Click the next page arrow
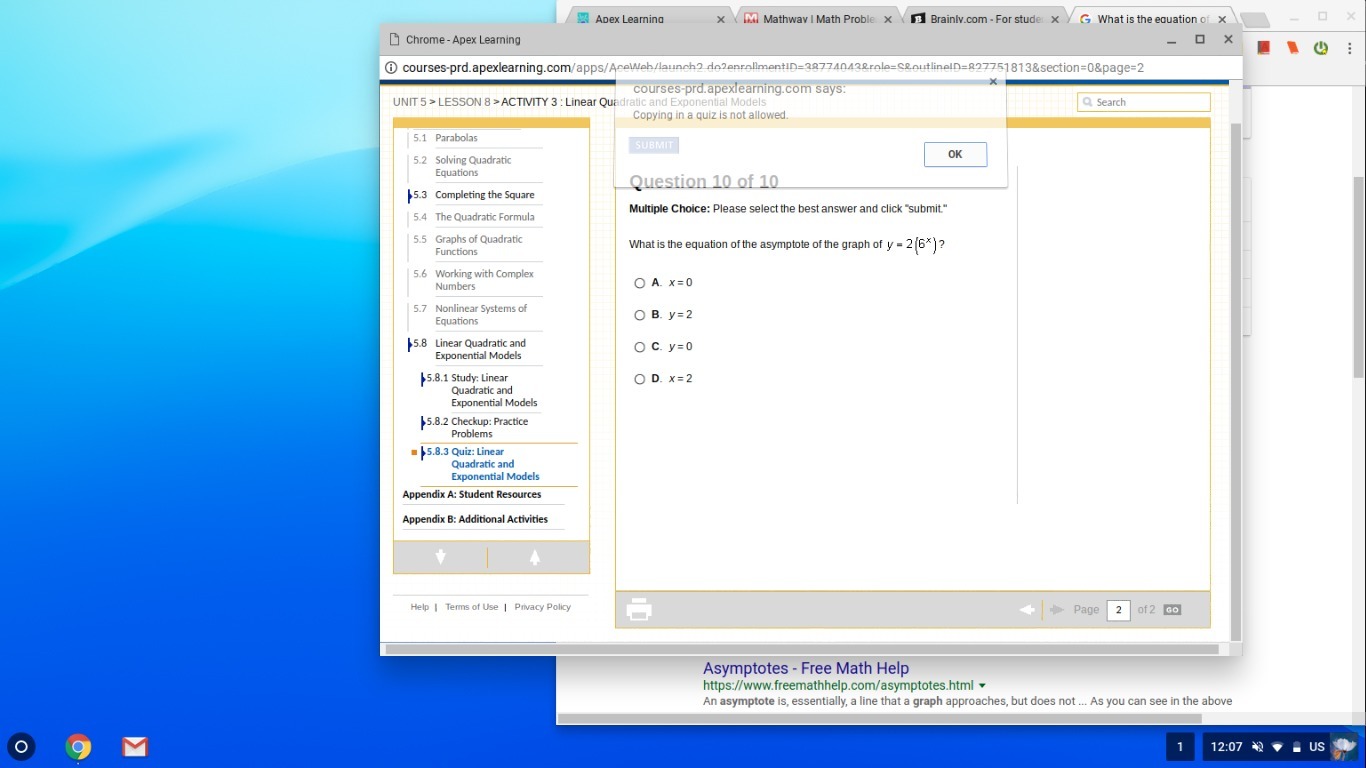The width and height of the screenshot is (1366, 768). coord(1056,610)
